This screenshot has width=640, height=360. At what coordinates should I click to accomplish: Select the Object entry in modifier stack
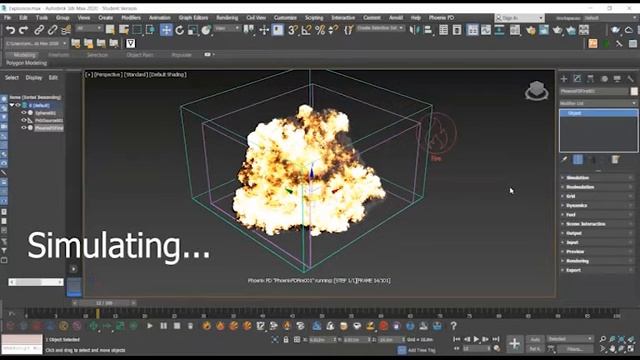[x=598, y=113]
